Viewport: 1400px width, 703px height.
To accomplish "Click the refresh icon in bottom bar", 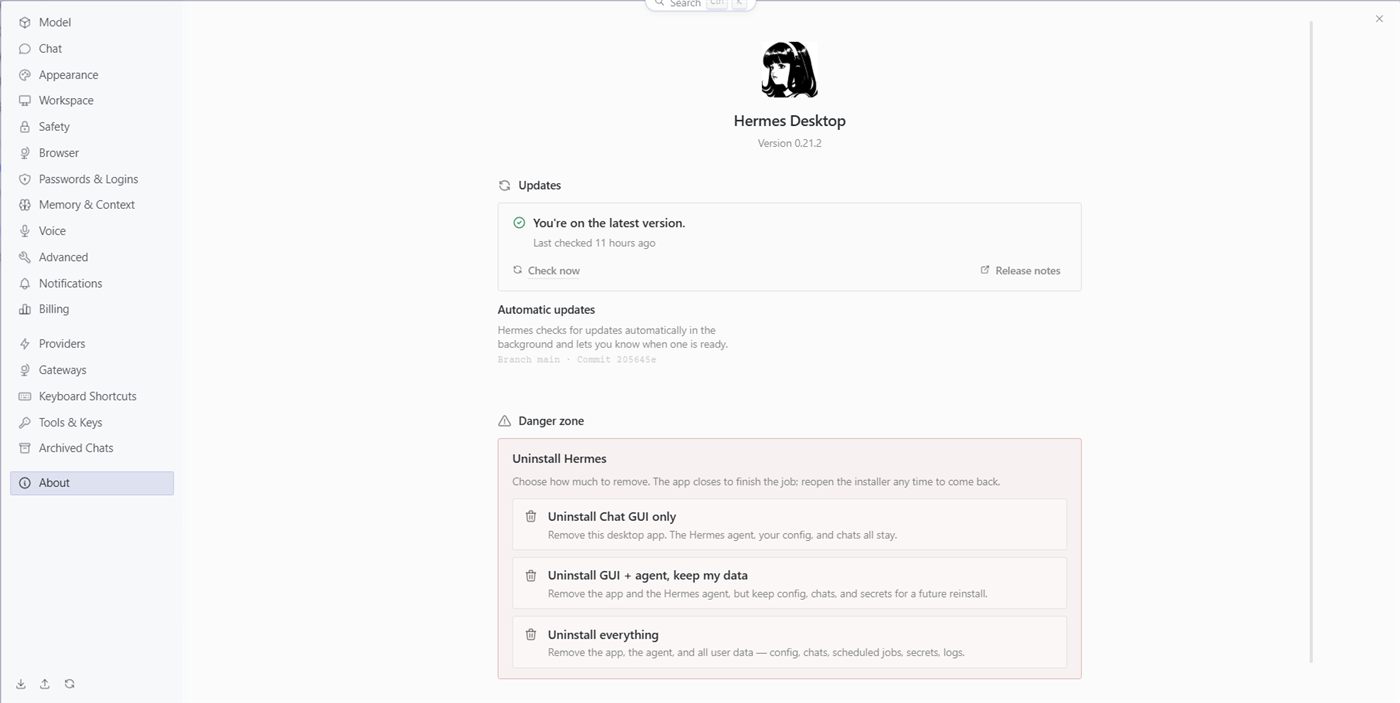I will [69, 684].
